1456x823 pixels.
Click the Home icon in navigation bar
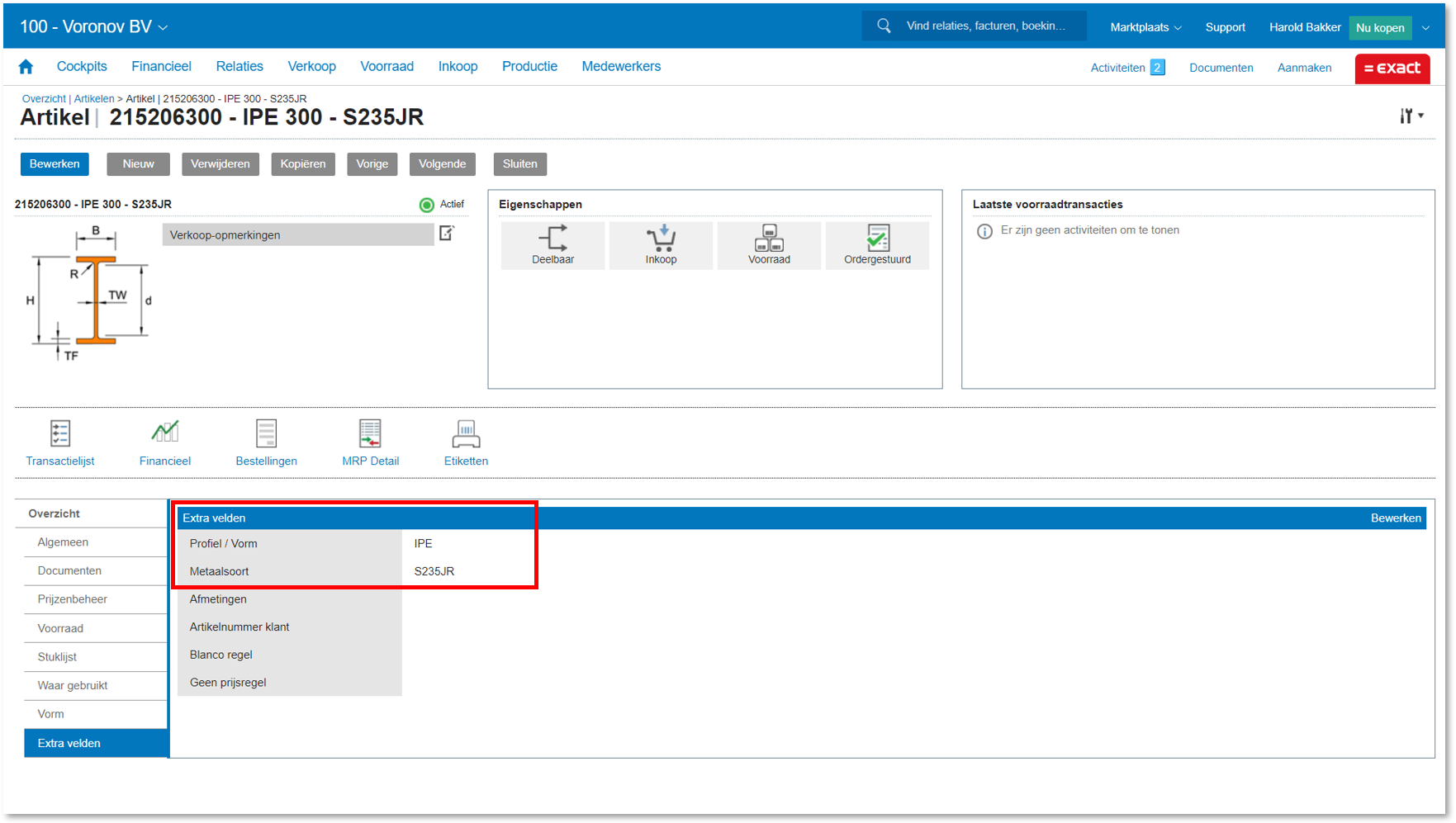coord(26,67)
